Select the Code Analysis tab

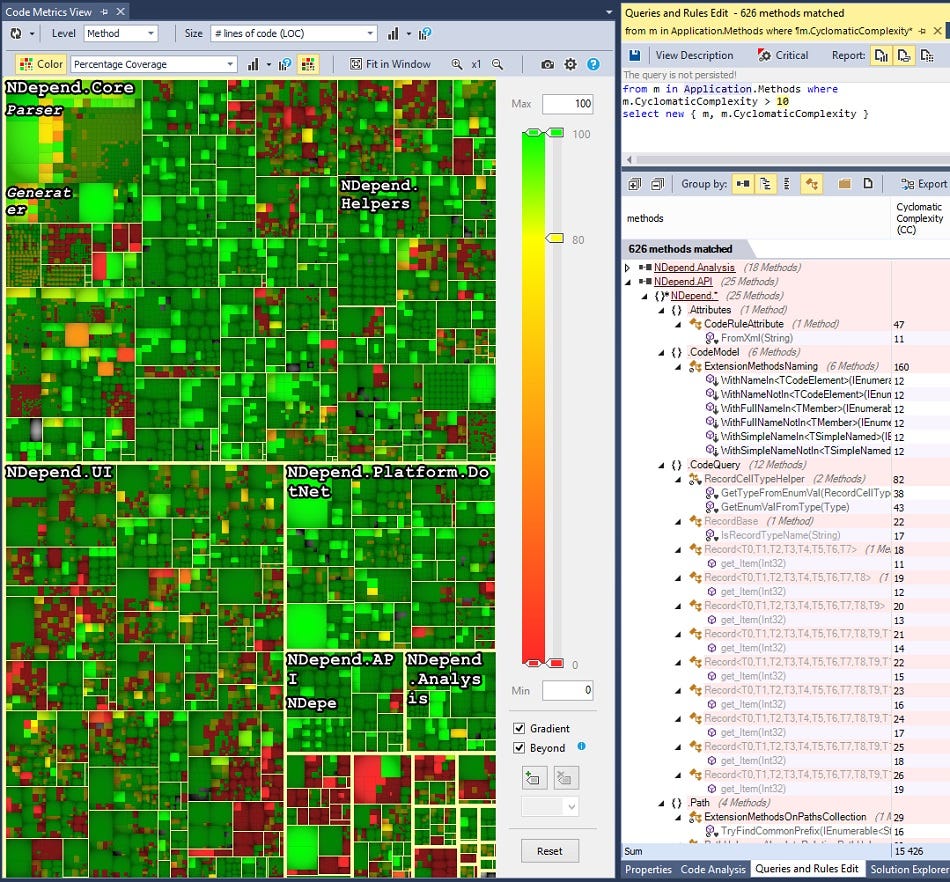(713, 869)
